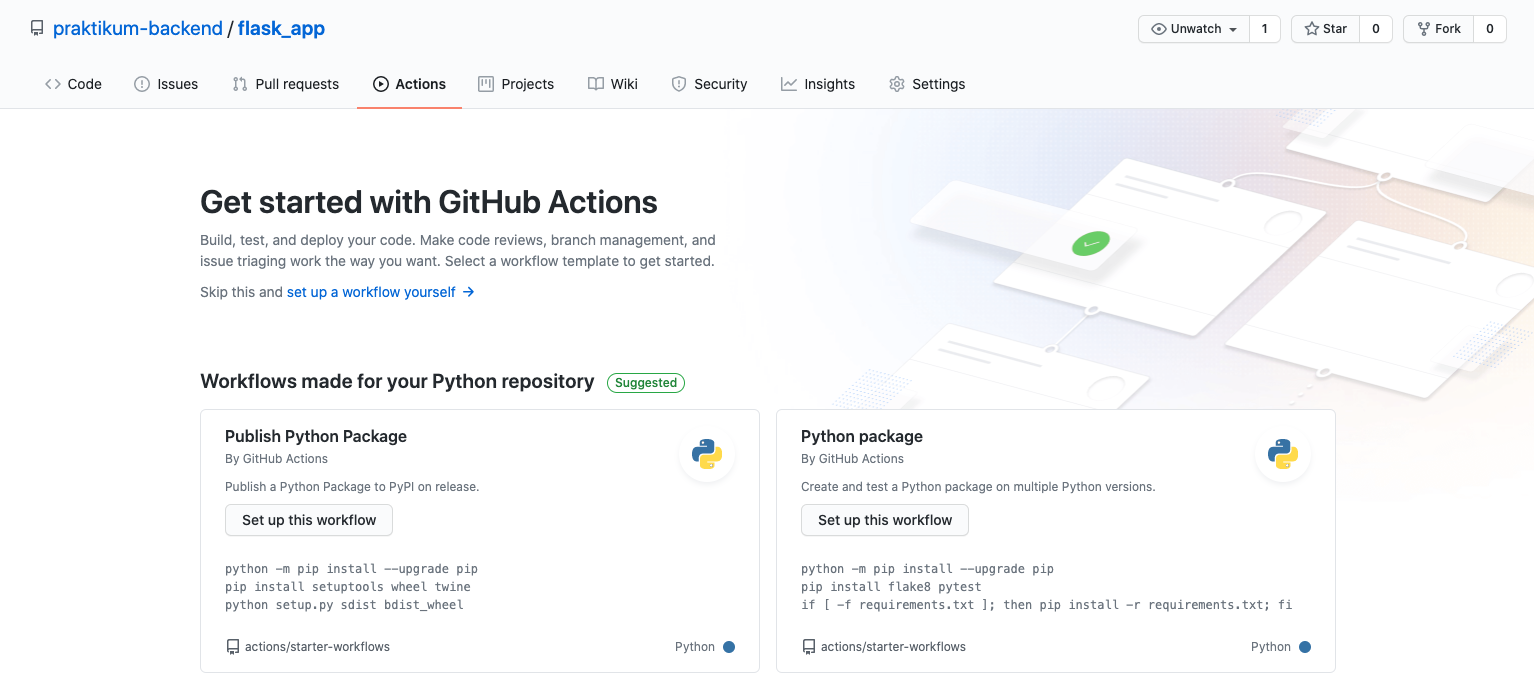Click 'set up a workflow yourself' link
The image size is (1534, 688).
371,292
